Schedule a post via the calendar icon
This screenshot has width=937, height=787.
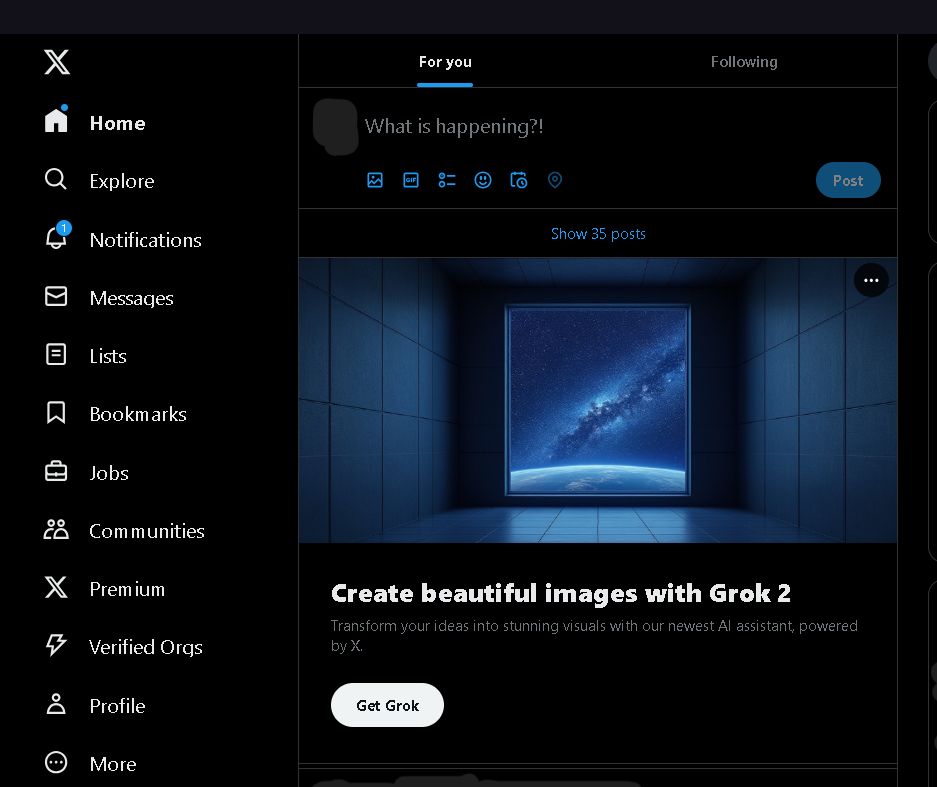pos(519,180)
